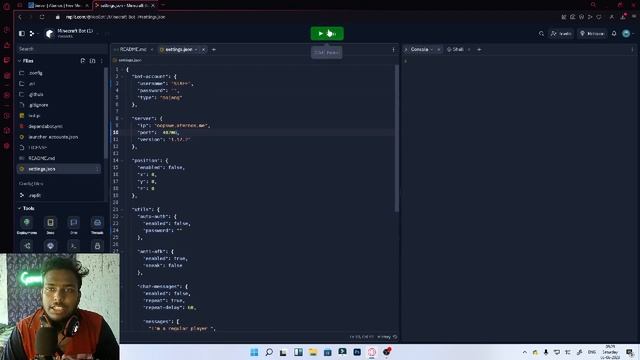
Task: Open the Files panel three-dot menu
Action: click(102, 61)
